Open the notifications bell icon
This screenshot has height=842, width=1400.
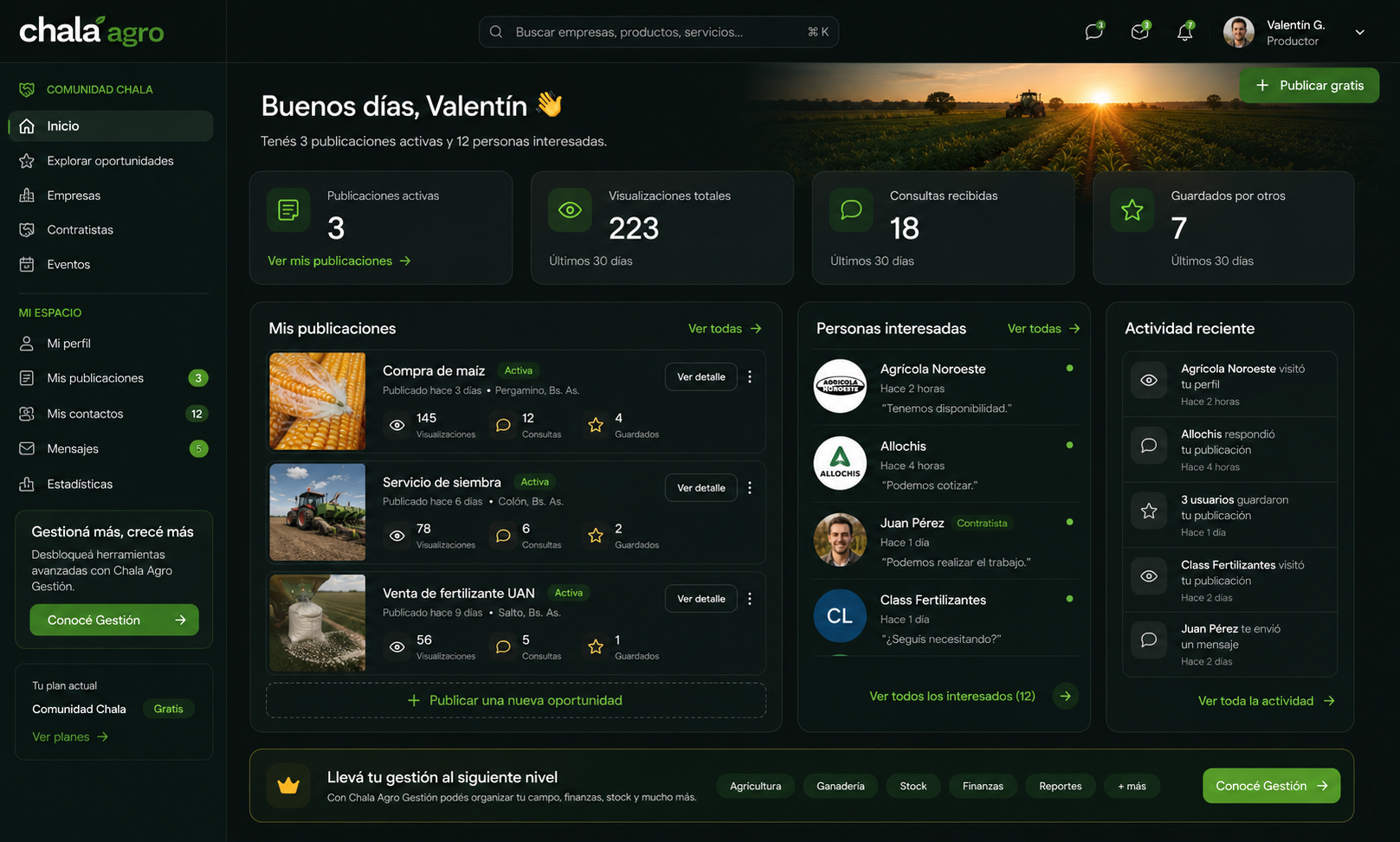pyautogui.click(x=1185, y=32)
